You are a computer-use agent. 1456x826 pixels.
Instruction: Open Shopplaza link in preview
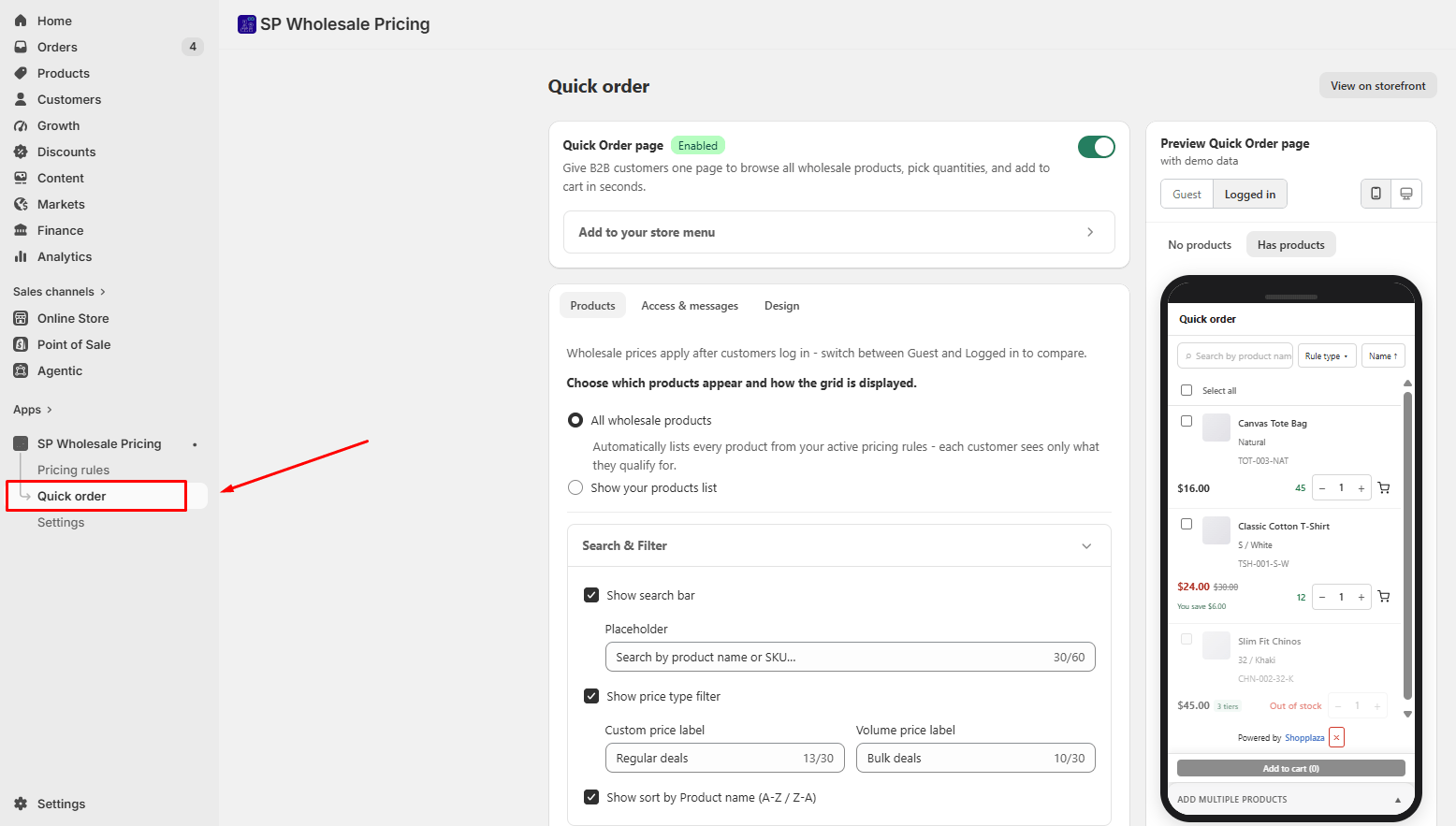click(1304, 738)
